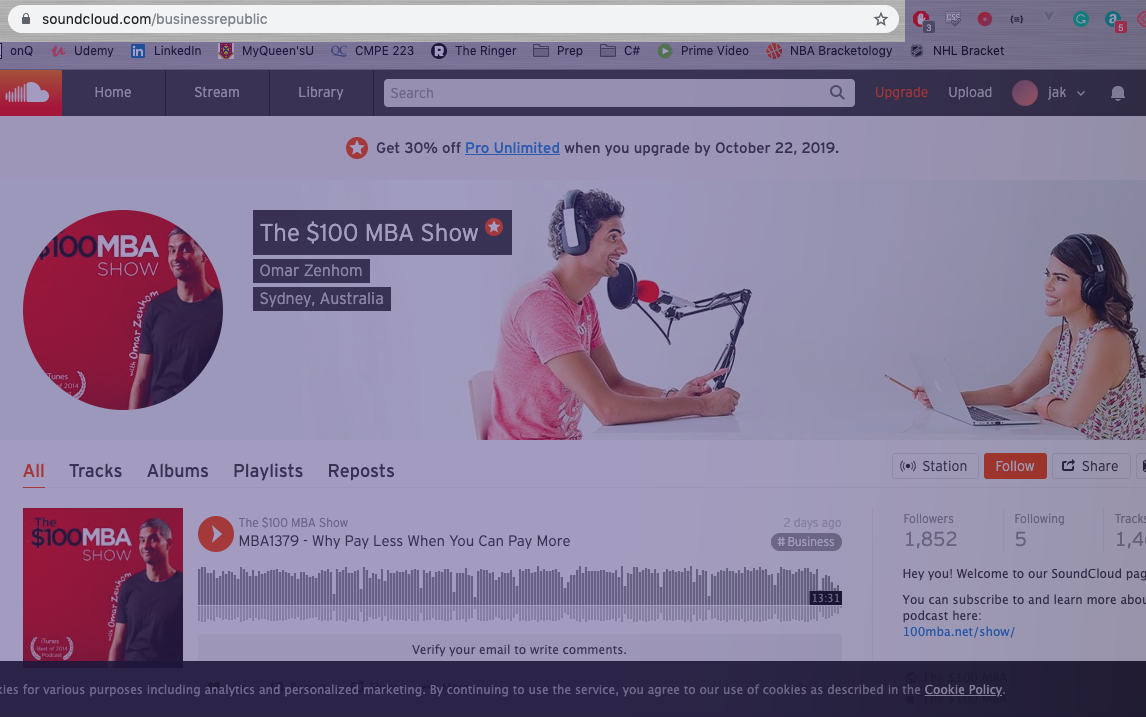This screenshot has width=1146, height=717.
Task: Open the Prime Video bookmark
Action: click(703, 50)
